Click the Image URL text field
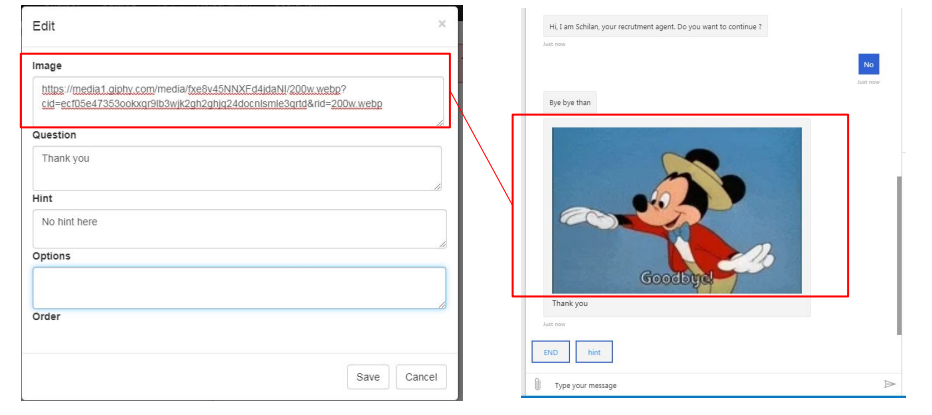932x415 pixels. click(238, 100)
